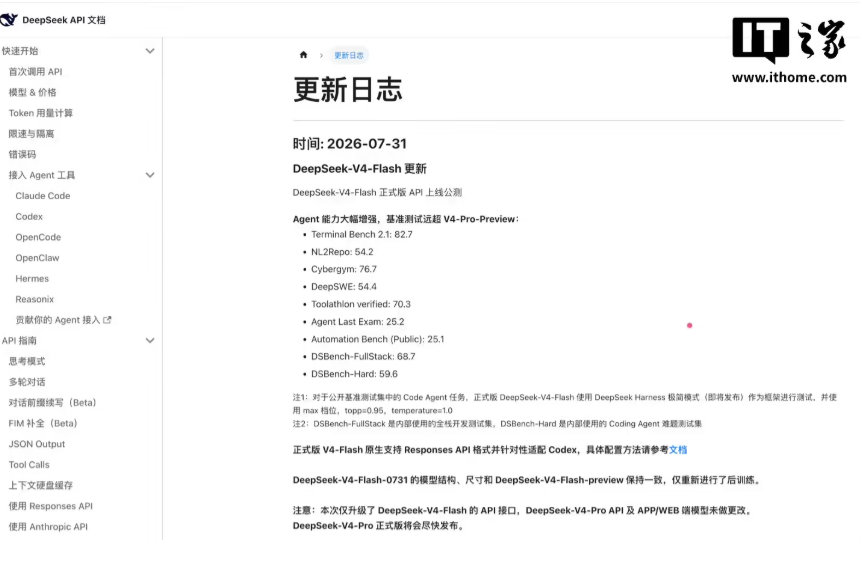Go to home via breadcrumb house icon
Screen dimensions: 862x566
coord(303,55)
